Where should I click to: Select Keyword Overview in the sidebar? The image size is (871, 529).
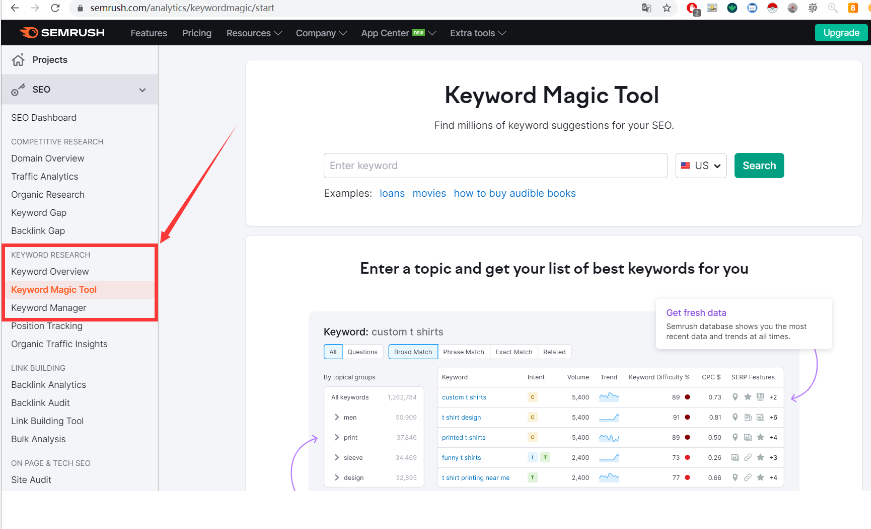(50, 272)
